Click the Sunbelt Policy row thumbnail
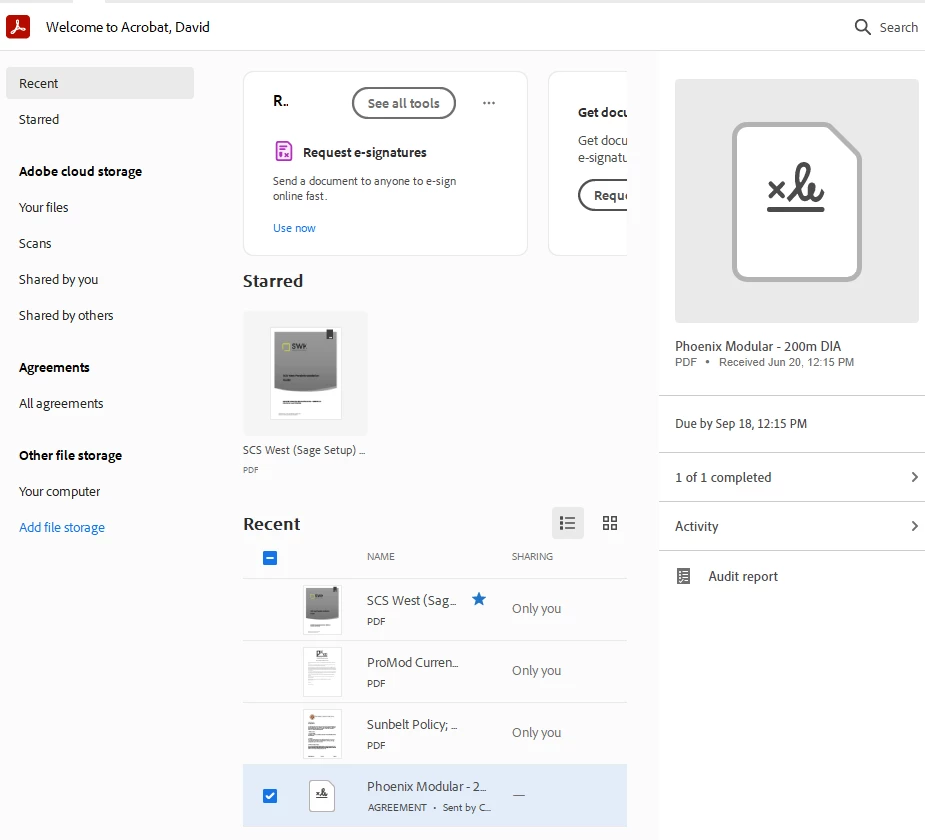 click(322, 734)
